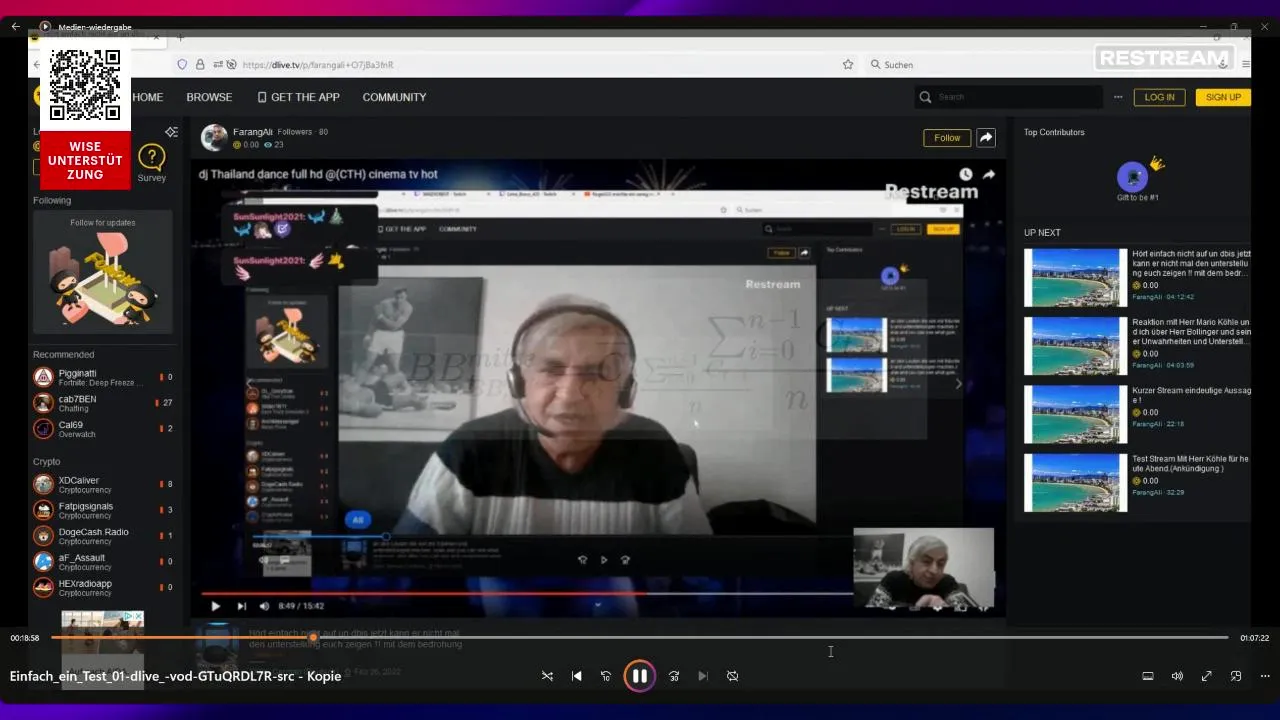Screen dimensions: 1280x720
Task: Click the SIGN UP button
Action: coord(1223,97)
